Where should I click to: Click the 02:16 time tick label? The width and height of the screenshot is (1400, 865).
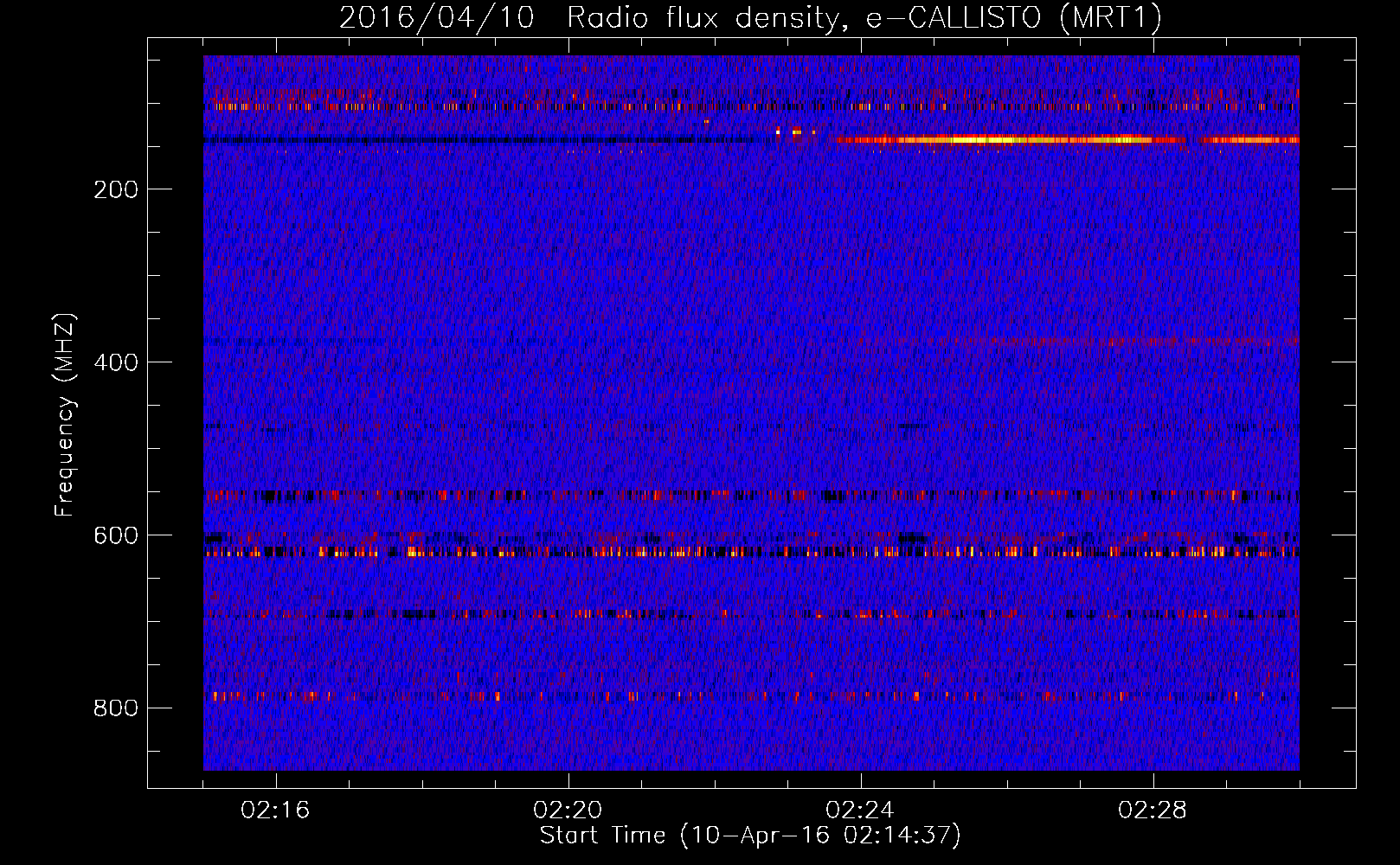click(x=275, y=811)
